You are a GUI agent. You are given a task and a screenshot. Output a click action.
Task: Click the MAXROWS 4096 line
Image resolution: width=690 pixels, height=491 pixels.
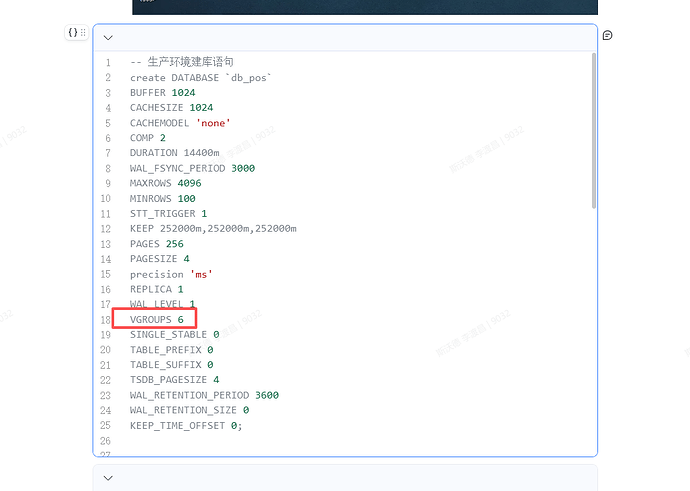(166, 183)
